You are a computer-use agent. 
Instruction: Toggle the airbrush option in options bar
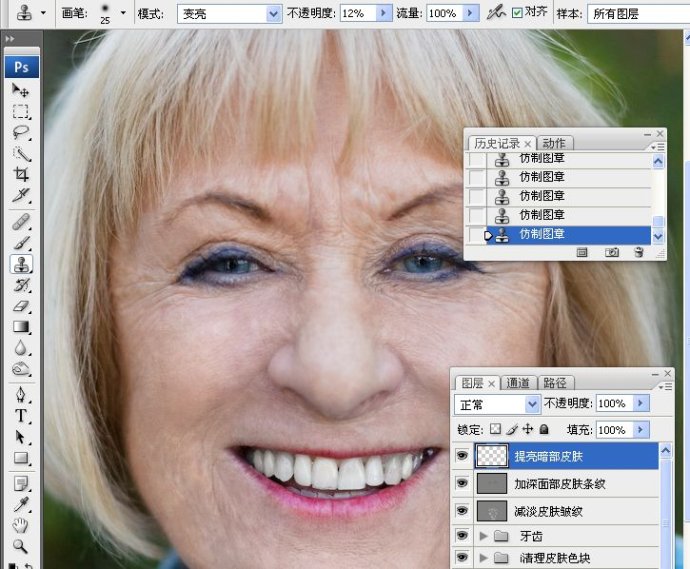pos(496,13)
